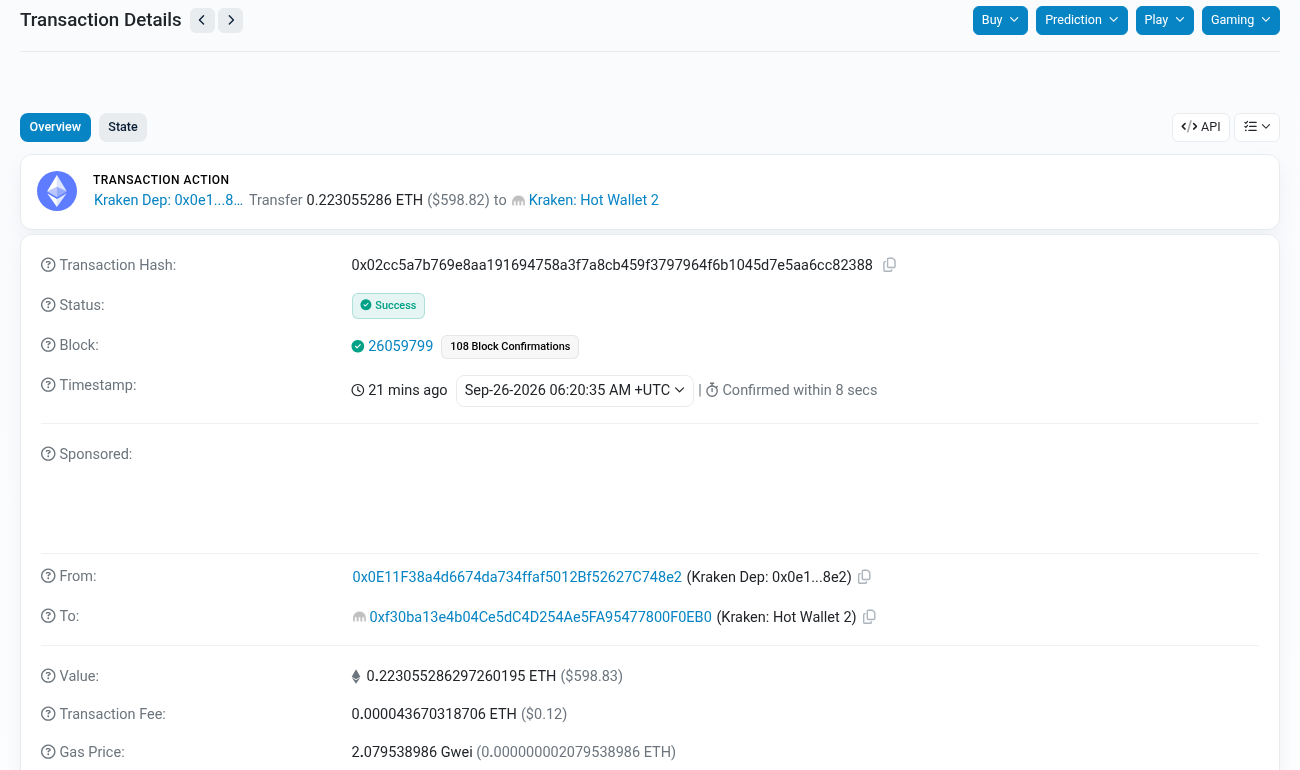
Task: Click the clock icon by 21 mins ago
Action: point(358,390)
